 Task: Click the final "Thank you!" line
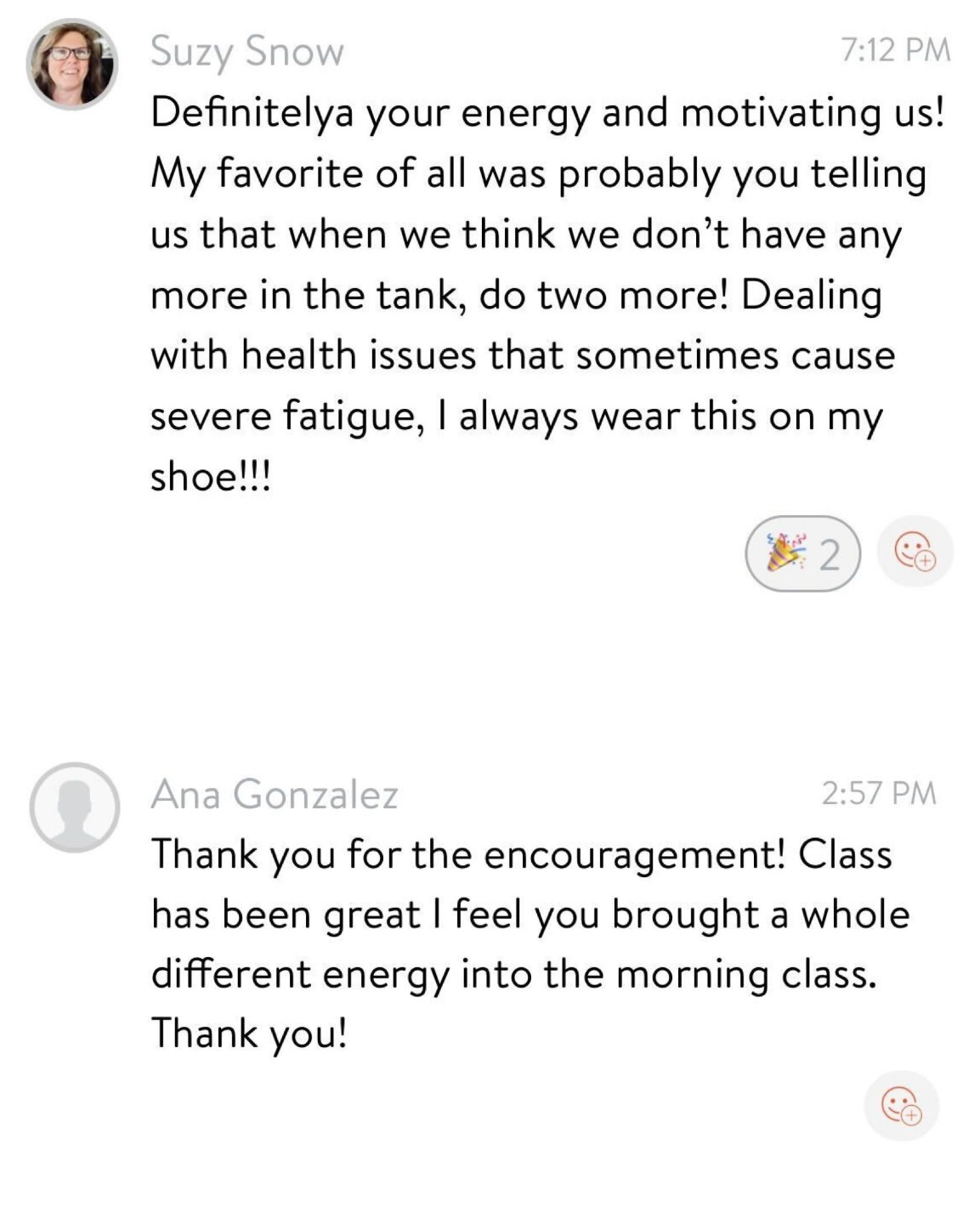coord(249,1034)
